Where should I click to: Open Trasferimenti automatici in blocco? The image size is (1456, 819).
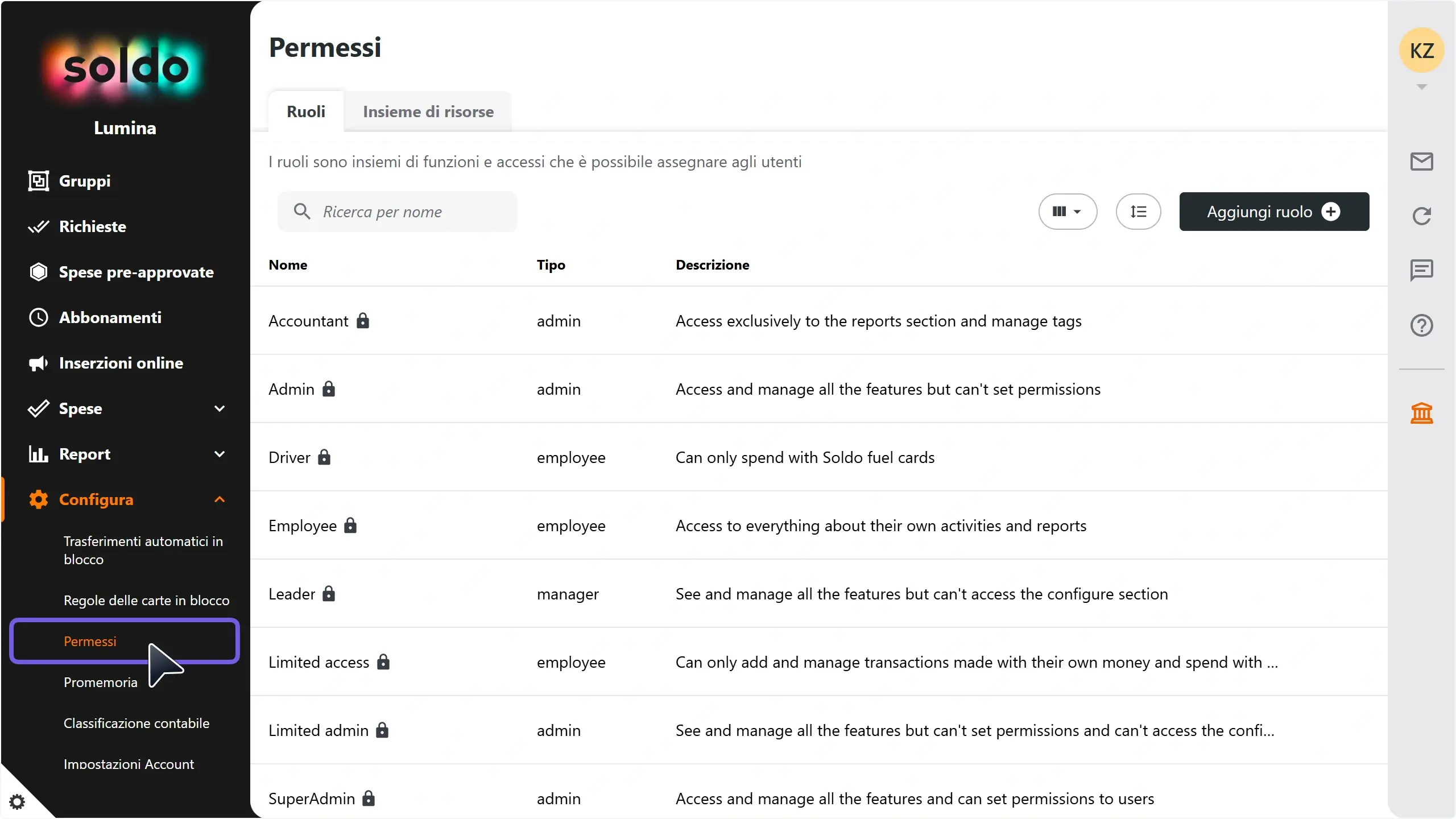pos(143,550)
